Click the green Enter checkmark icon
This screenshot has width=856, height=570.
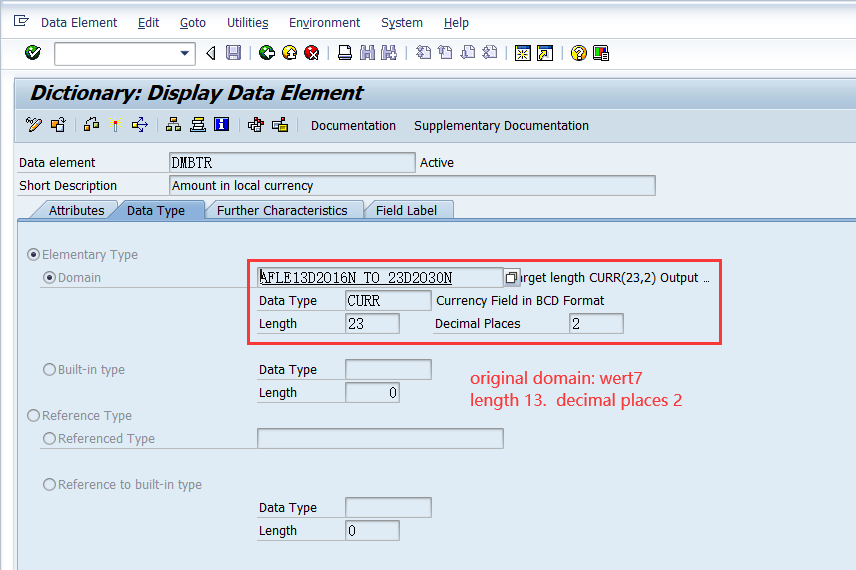point(33,53)
